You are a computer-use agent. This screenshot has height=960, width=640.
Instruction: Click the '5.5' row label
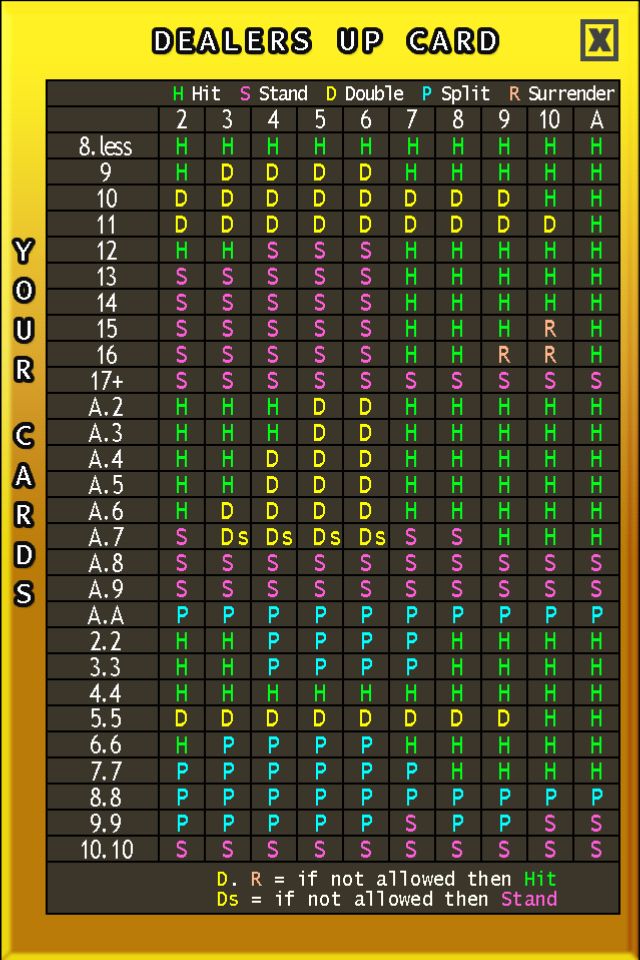click(x=105, y=719)
